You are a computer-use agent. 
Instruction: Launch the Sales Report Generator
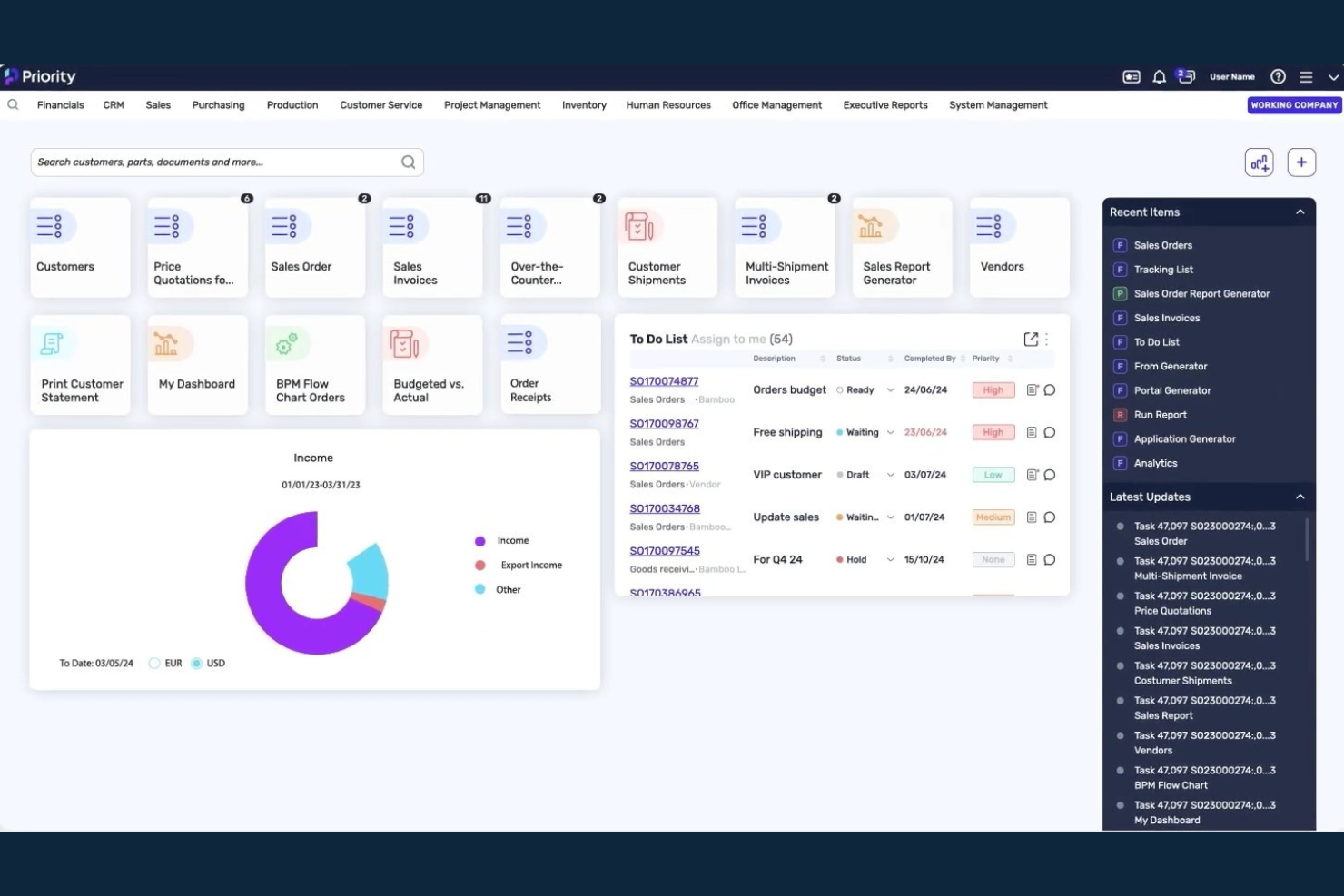900,247
